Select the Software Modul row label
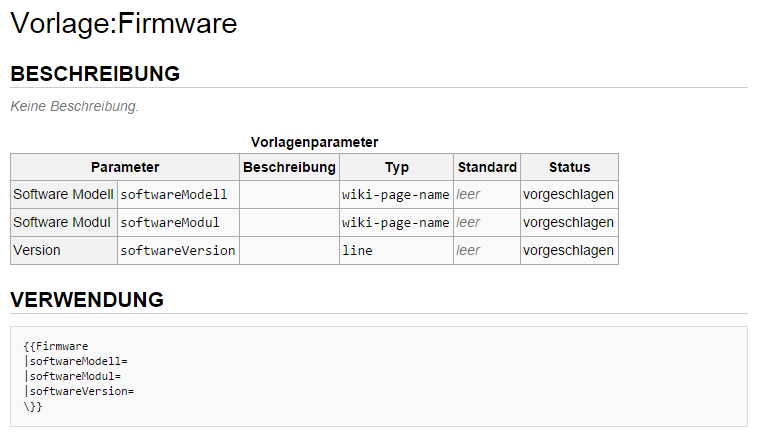This screenshot has width=759, height=439. (62, 223)
